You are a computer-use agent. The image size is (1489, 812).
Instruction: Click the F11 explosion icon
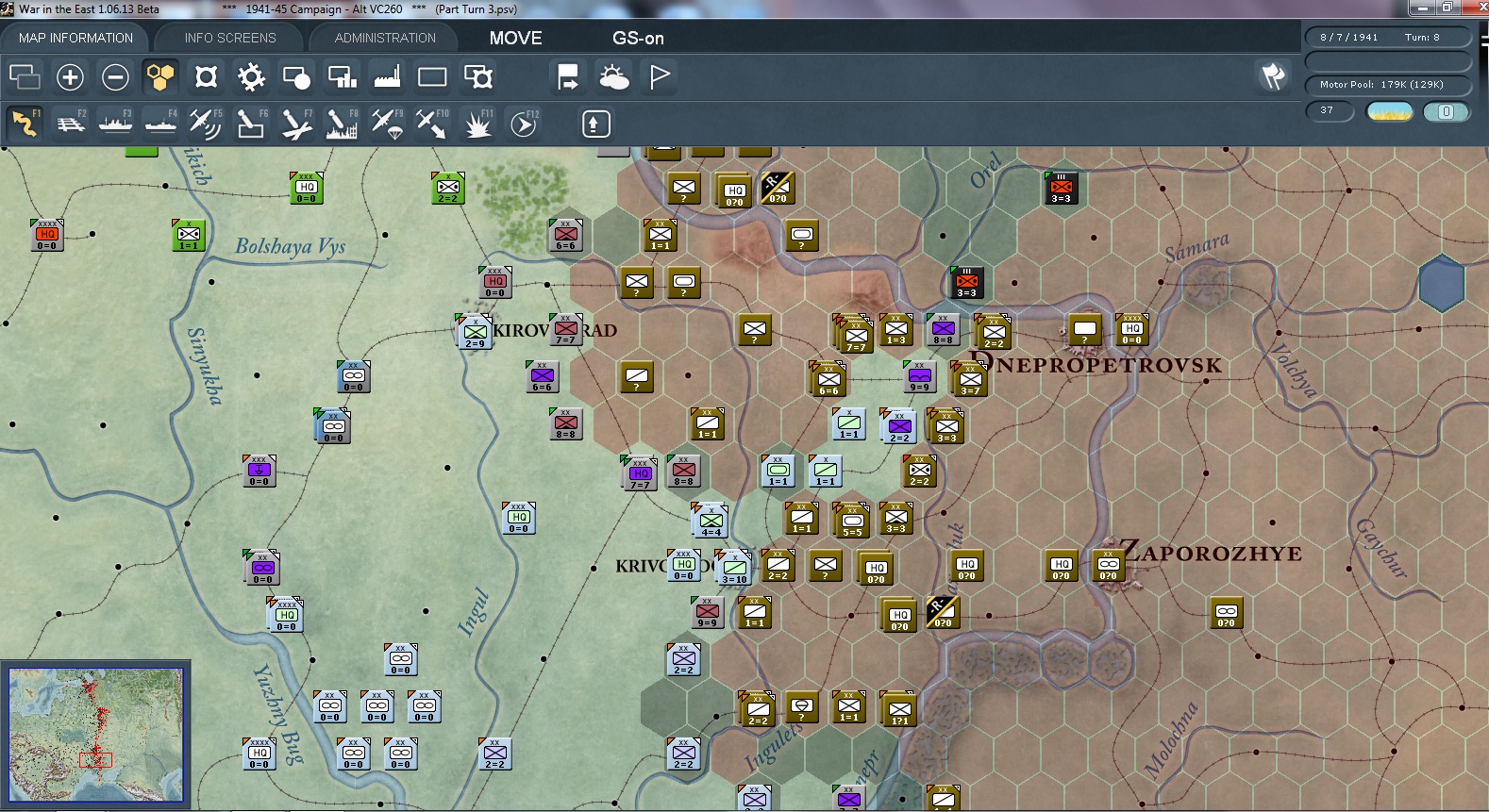[x=477, y=124]
